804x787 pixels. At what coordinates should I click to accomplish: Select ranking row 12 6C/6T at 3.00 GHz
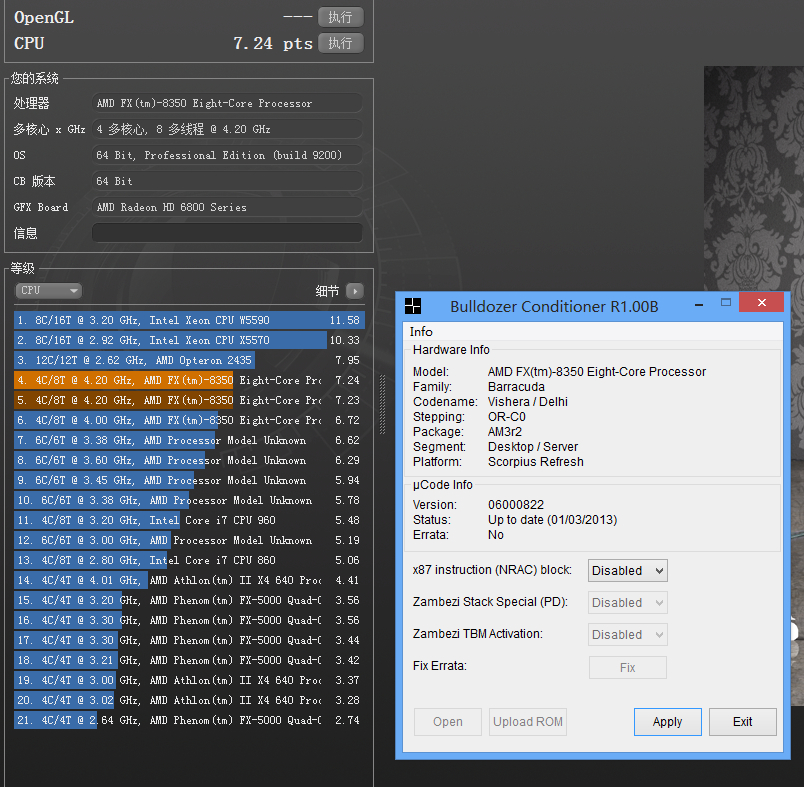tap(189, 540)
